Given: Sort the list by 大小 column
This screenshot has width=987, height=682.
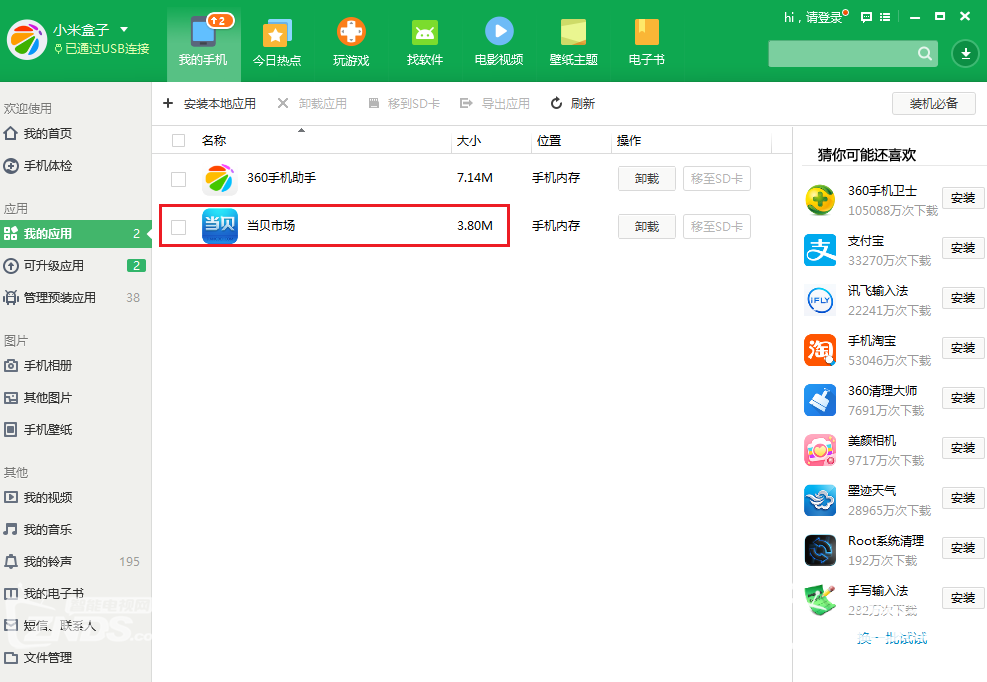Looking at the screenshot, I should tap(469, 140).
